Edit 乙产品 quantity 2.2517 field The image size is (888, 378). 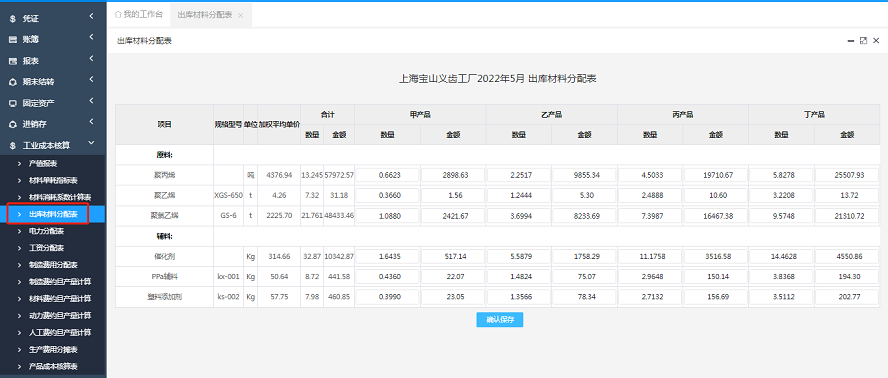pos(519,175)
